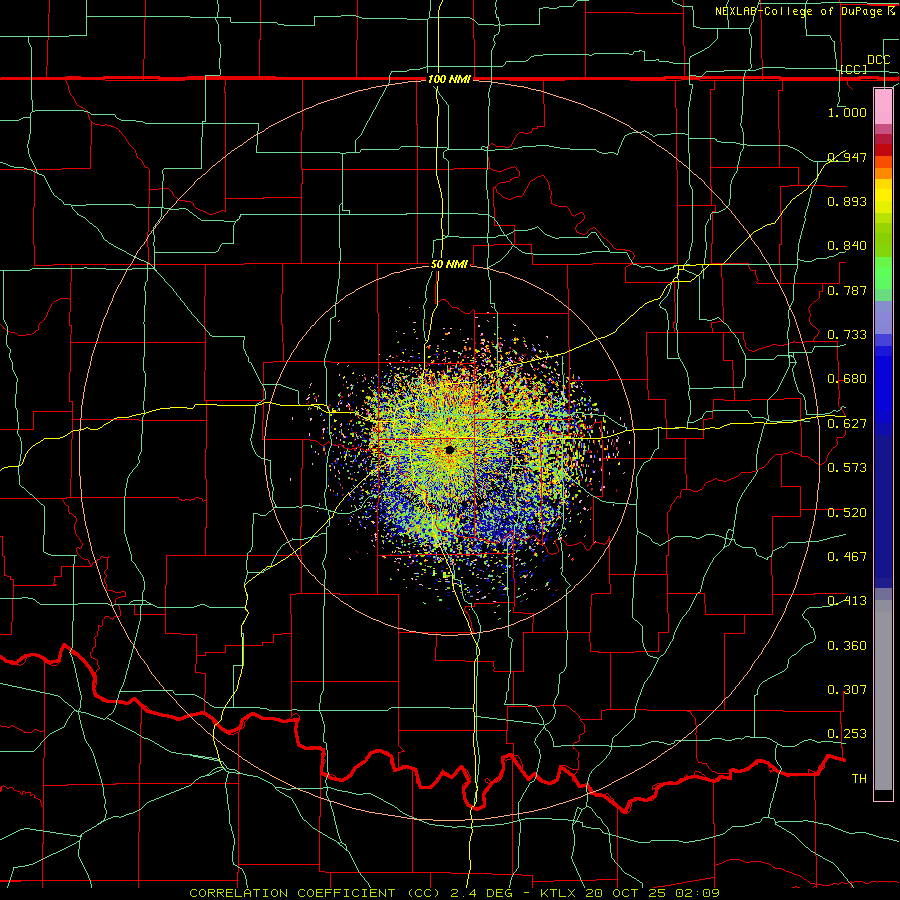Click the 0.573 legend value
This screenshot has width=900, height=900.
pos(847,467)
